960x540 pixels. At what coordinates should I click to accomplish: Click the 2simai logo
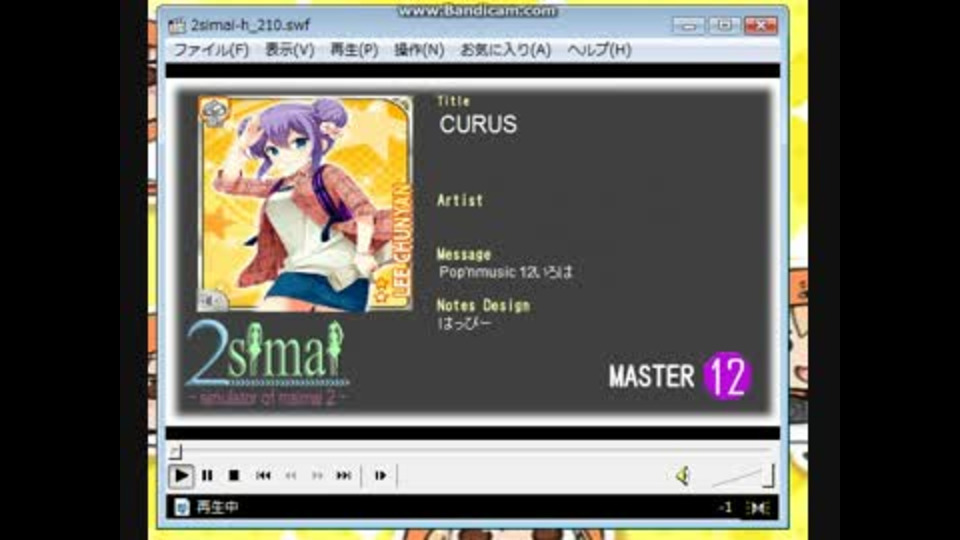tap(267, 363)
